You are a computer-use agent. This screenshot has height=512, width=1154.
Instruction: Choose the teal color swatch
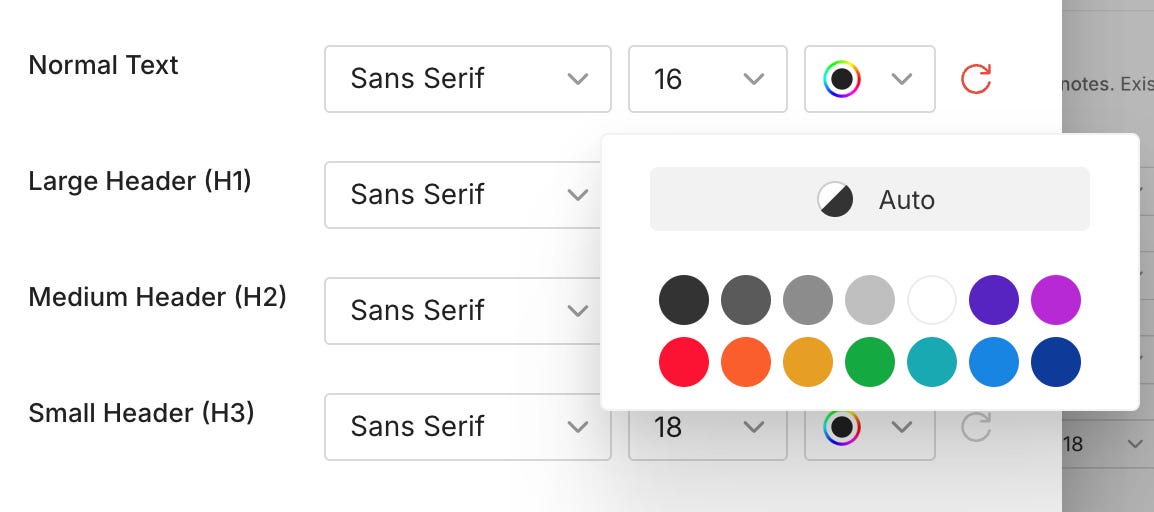coord(932,362)
